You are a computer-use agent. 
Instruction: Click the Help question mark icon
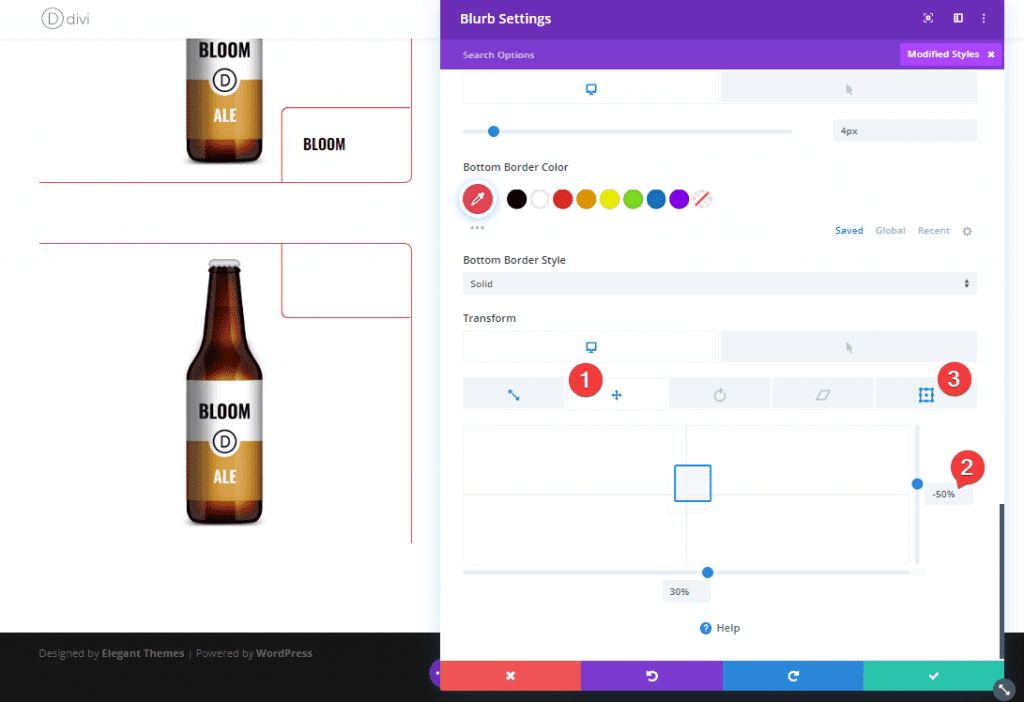[705, 628]
